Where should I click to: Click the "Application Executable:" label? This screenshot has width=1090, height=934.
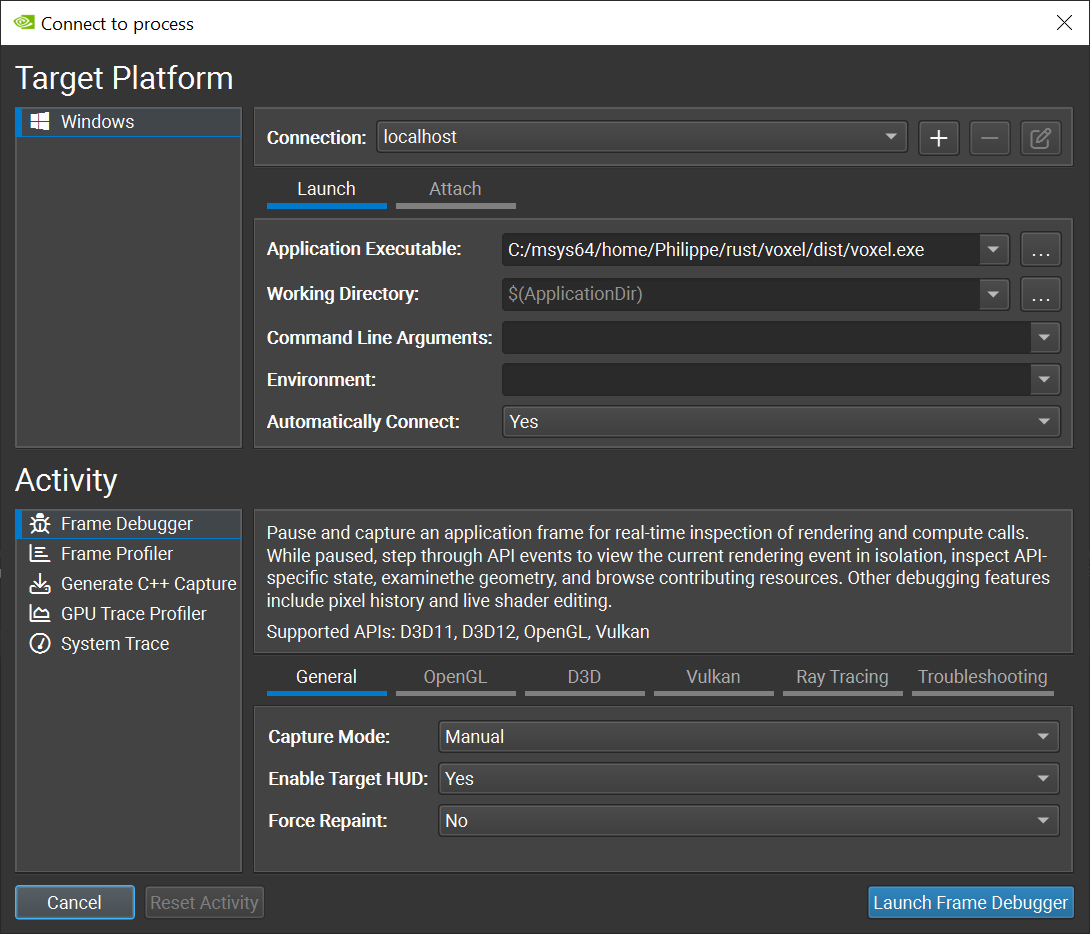click(364, 249)
